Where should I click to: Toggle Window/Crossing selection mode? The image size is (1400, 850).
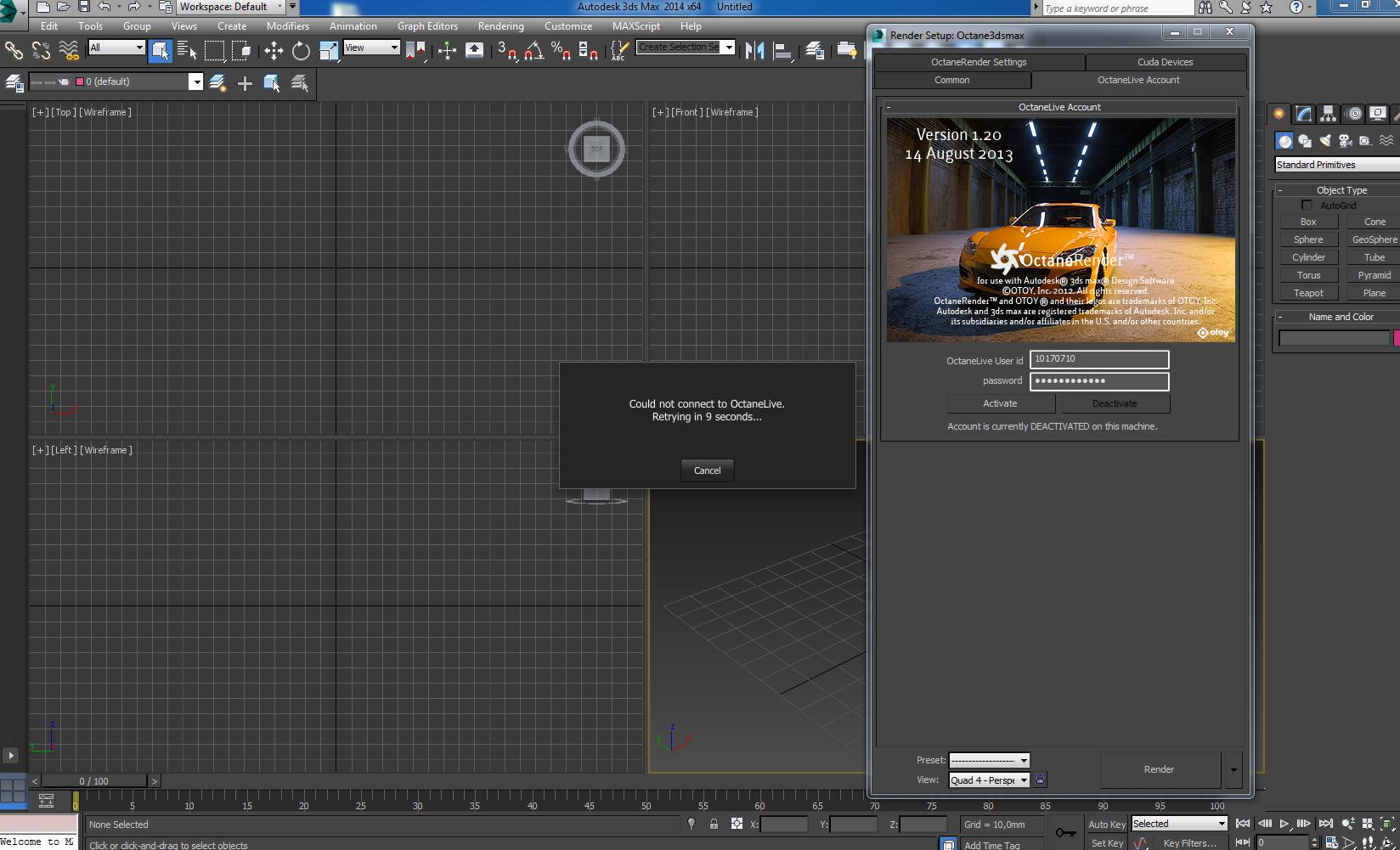click(x=241, y=51)
